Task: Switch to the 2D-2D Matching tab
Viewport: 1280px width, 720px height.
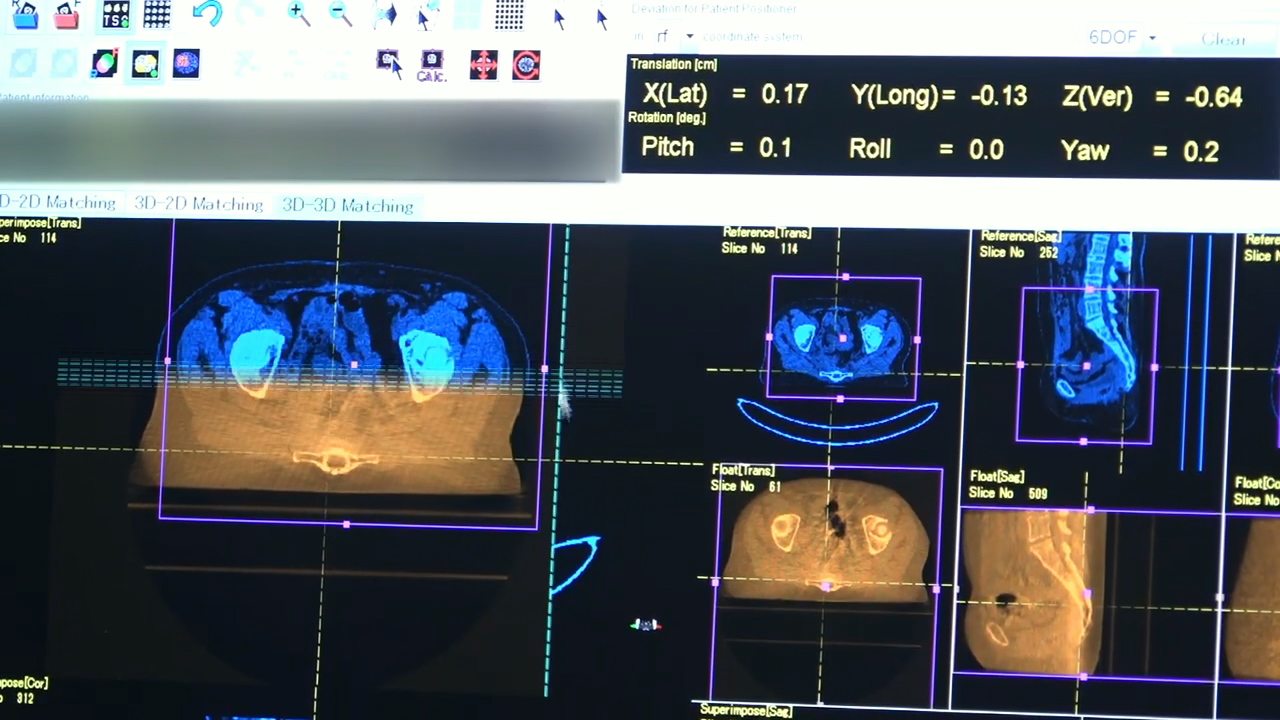Action: click(x=58, y=202)
